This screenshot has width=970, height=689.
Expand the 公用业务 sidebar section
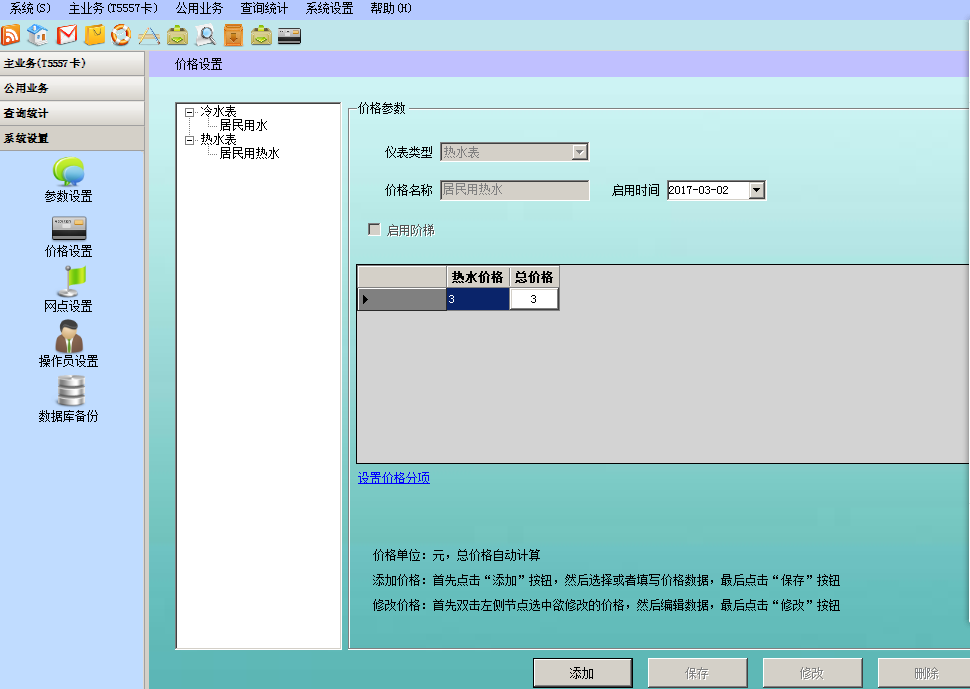(72, 88)
